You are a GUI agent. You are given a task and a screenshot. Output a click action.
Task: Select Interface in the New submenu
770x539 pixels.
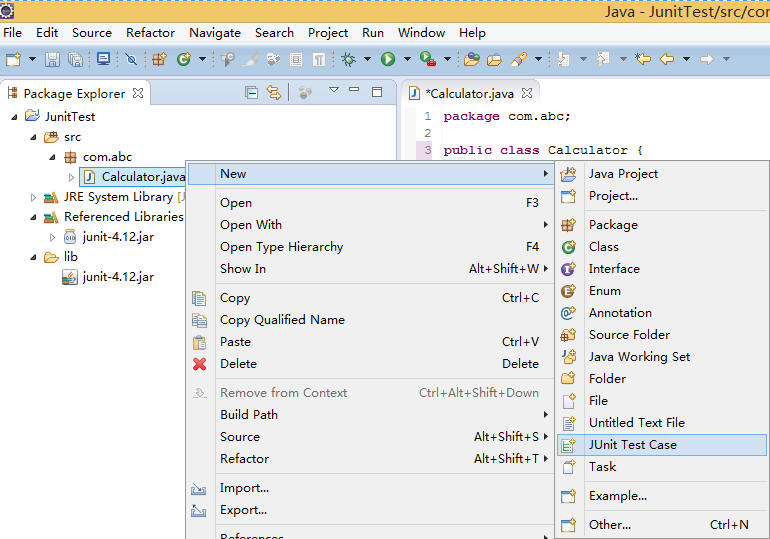662,269
